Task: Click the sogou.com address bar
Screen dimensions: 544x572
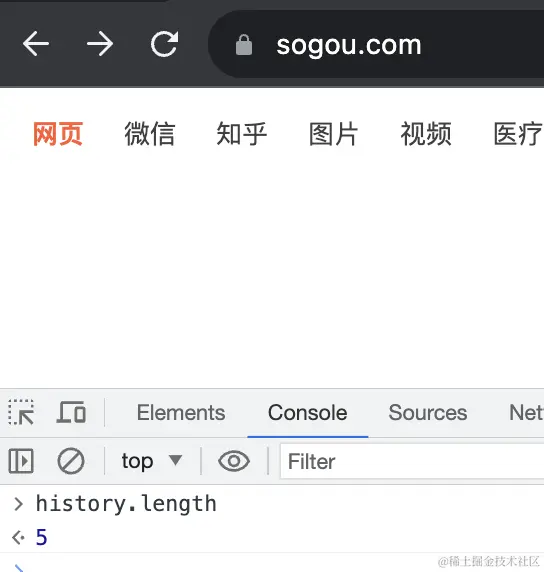Action: pos(376,44)
